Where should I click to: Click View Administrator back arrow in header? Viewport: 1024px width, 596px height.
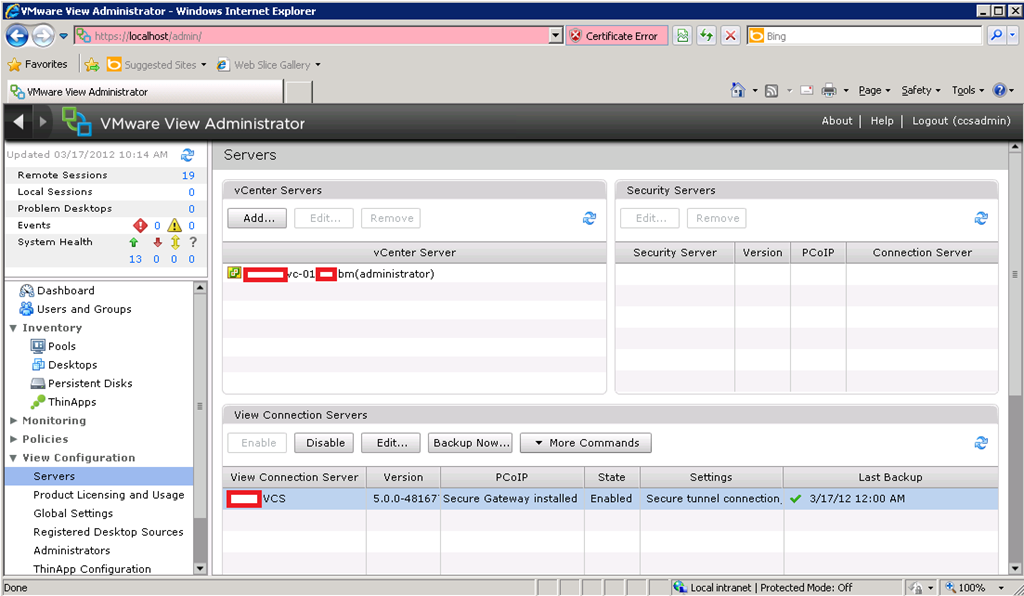(18, 121)
